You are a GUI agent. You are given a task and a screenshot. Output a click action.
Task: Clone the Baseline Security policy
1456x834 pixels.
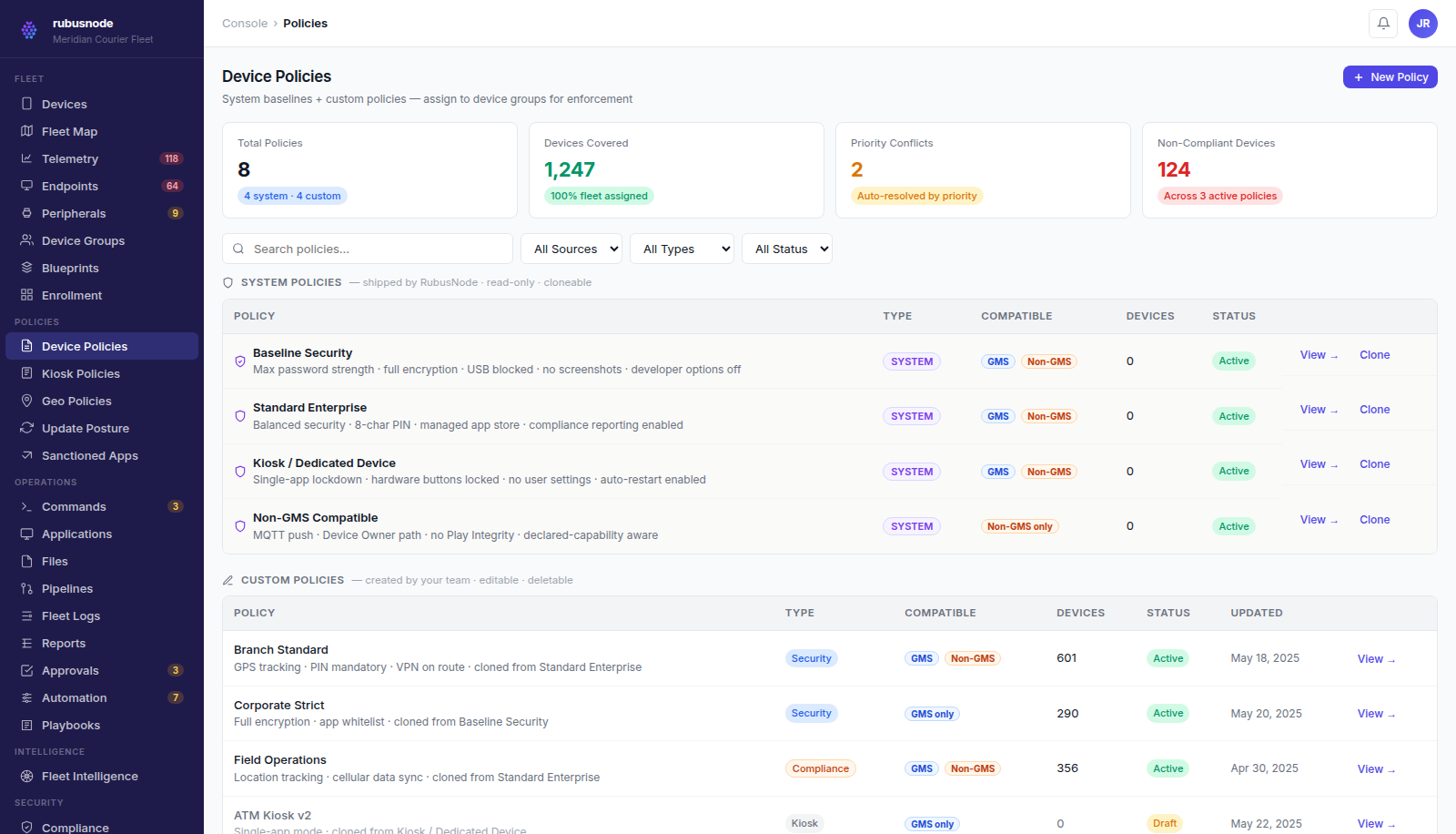point(1375,355)
